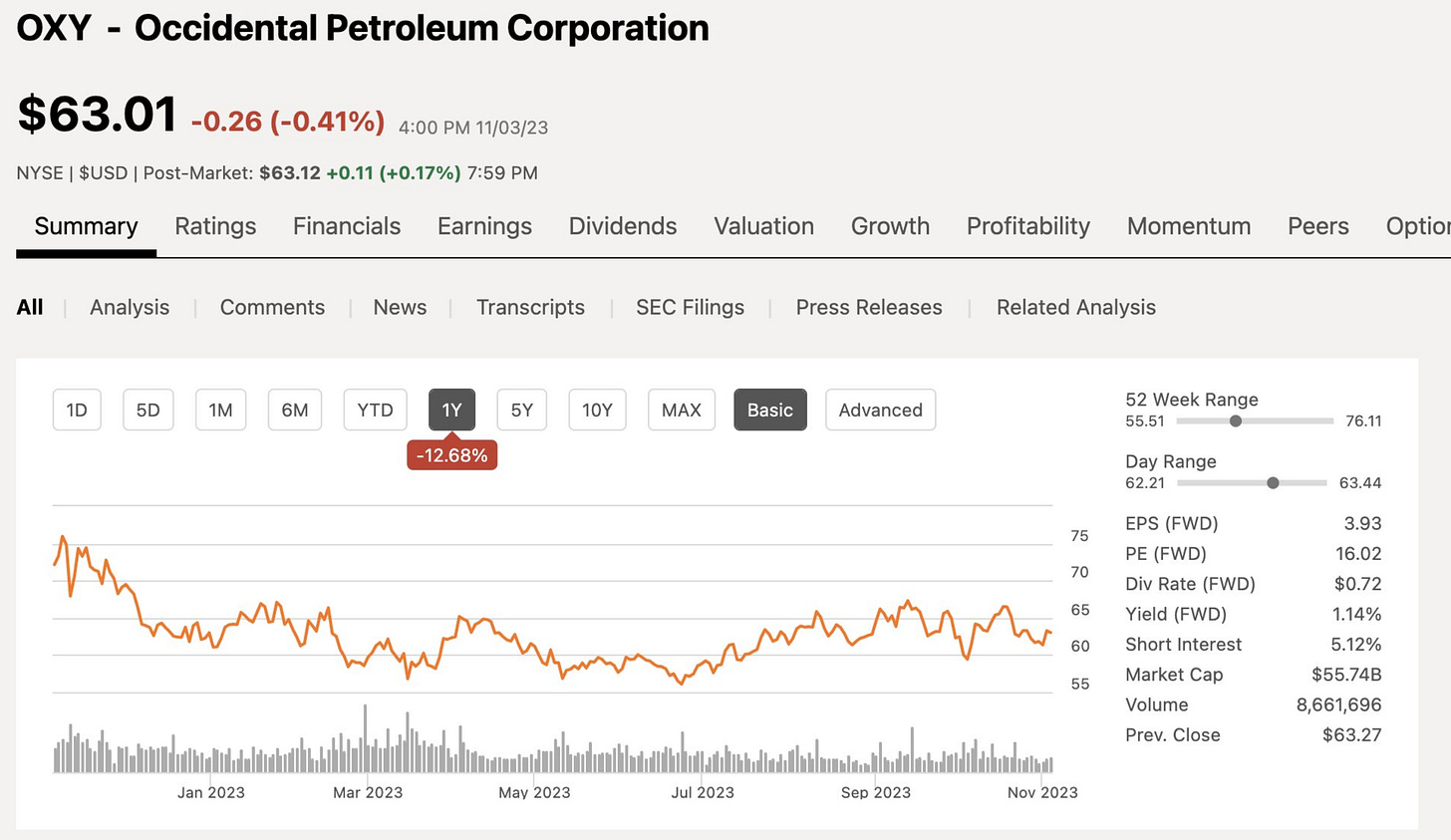Select the 1Y chart range
Image resolution: width=1451 pixels, height=840 pixels.
(x=452, y=410)
